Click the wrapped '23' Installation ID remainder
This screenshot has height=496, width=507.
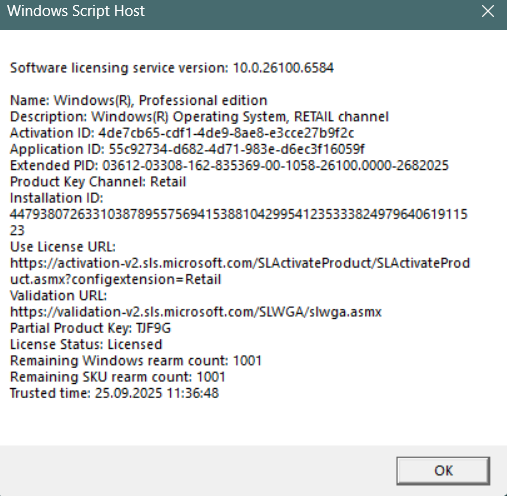tap(17, 231)
